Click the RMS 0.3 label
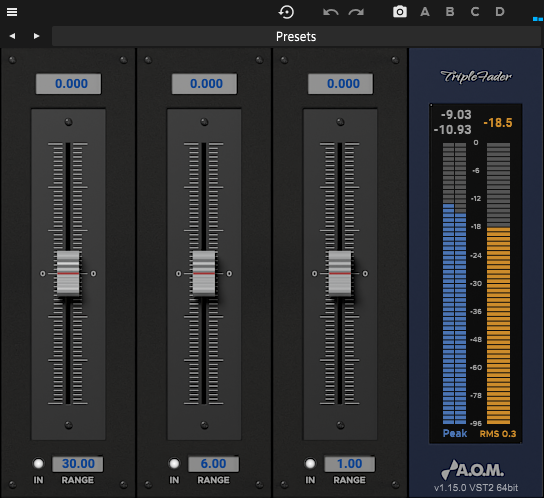 pyautogui.click(x=498, y=433)
